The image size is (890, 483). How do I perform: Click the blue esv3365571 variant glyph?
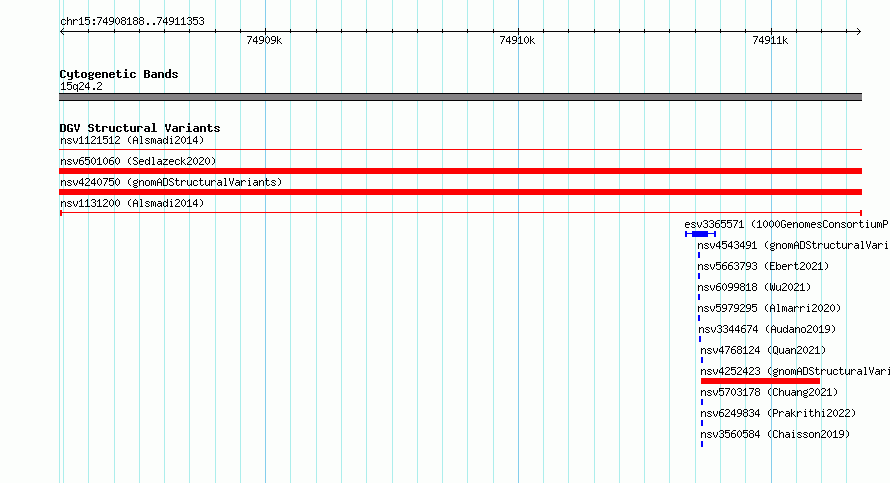point(700,234)
